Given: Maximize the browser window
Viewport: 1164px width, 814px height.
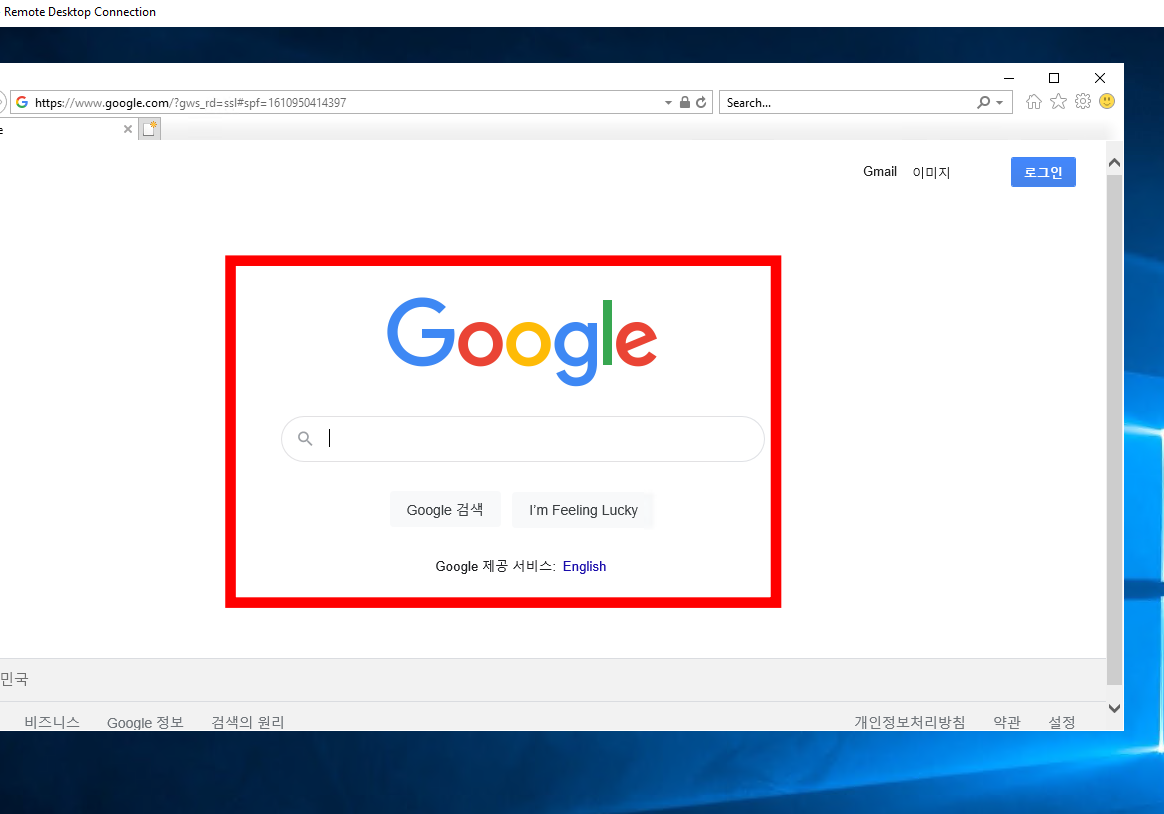Looking at the screenshot, I should (1053, 78).
